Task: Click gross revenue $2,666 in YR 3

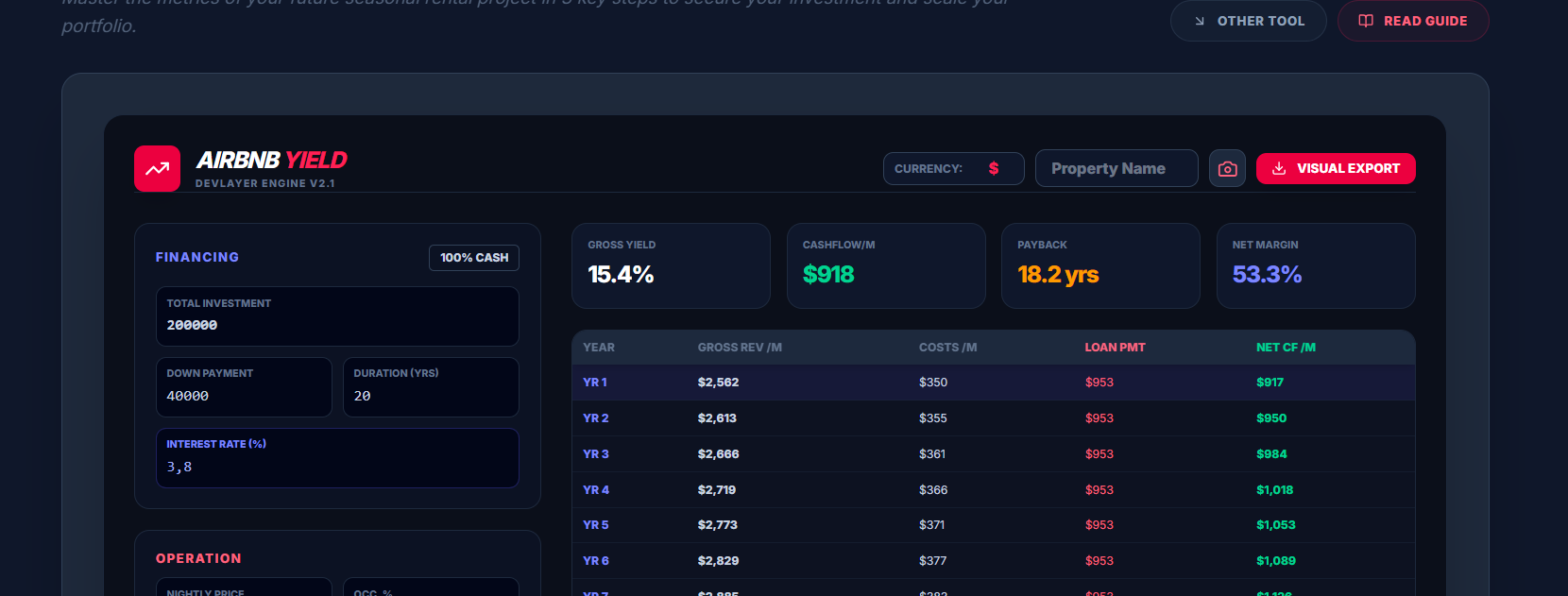Action: point(718,454)
